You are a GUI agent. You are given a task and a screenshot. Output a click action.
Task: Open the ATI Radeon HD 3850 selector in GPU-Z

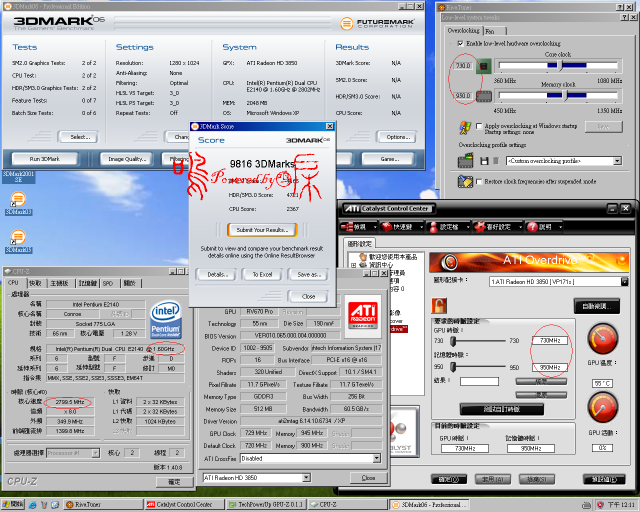(x=306, y=478)
